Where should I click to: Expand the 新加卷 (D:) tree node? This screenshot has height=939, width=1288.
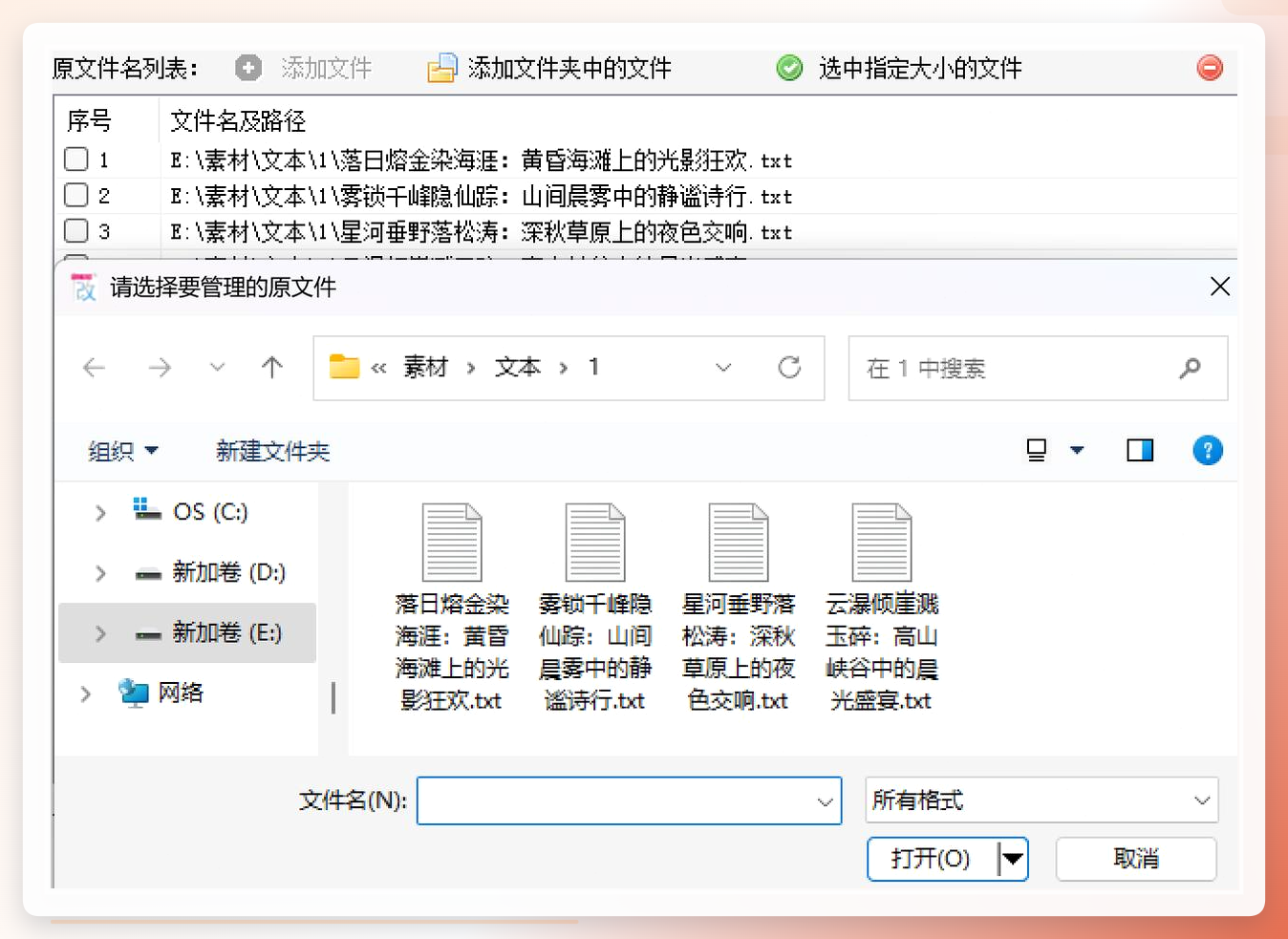pos(100,573)
